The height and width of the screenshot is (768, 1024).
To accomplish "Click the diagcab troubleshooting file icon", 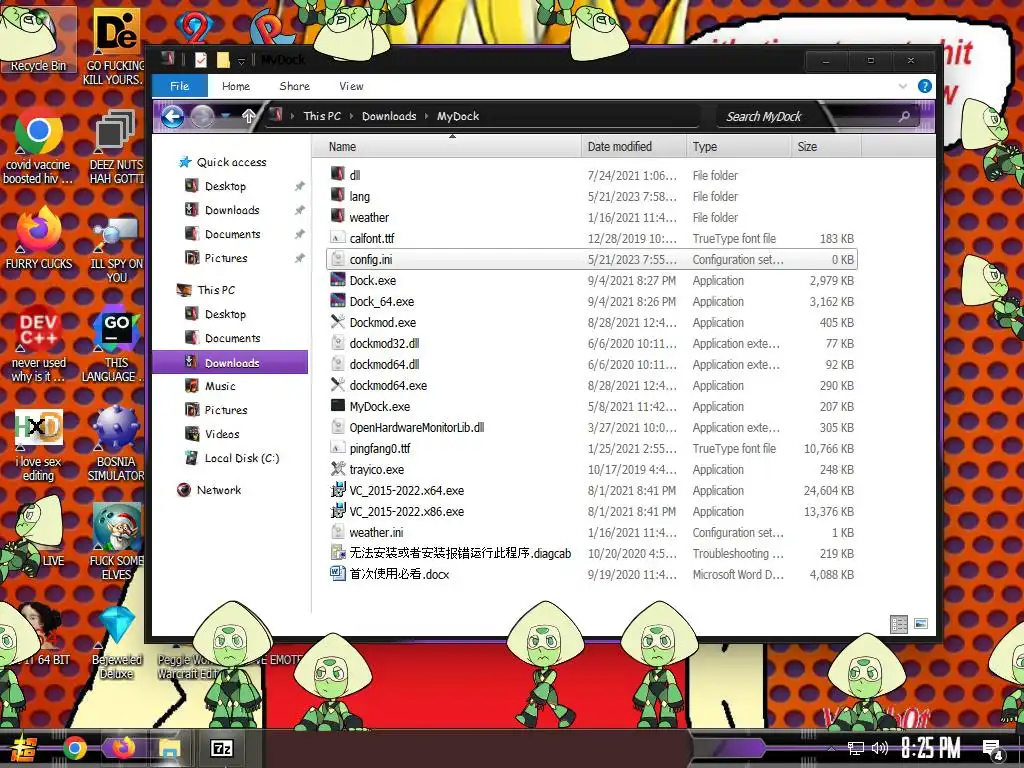I will pos(338,552).
